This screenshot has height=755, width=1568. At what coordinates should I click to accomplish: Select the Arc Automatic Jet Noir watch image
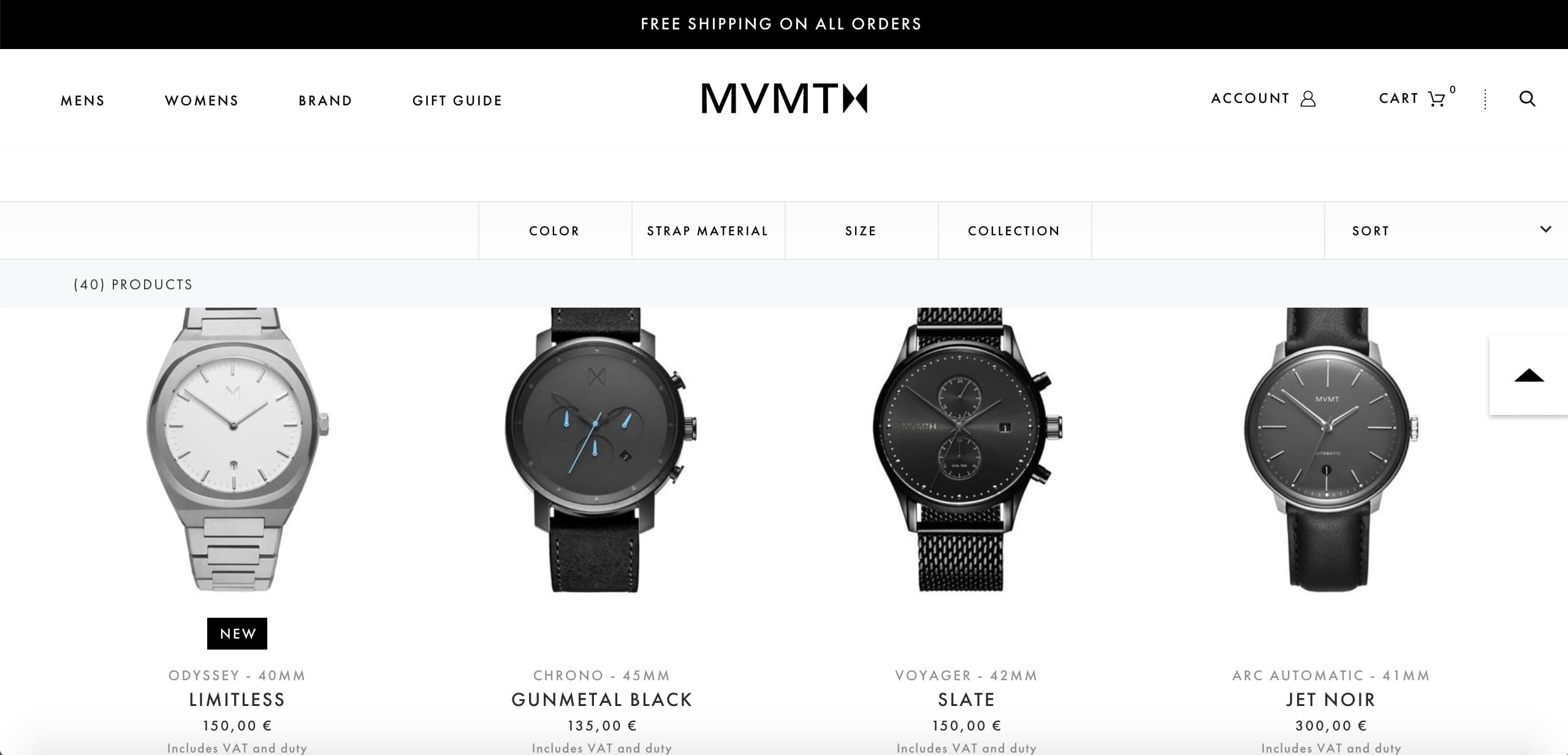click(x=1331, y=450)
